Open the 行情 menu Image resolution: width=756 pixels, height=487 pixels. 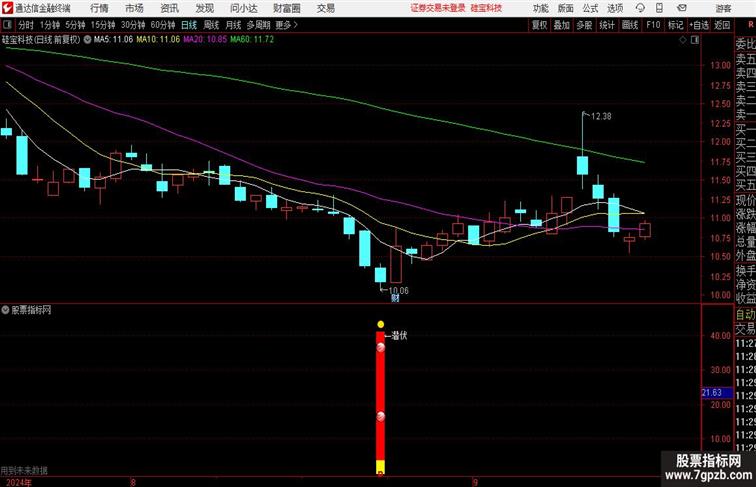99,8
